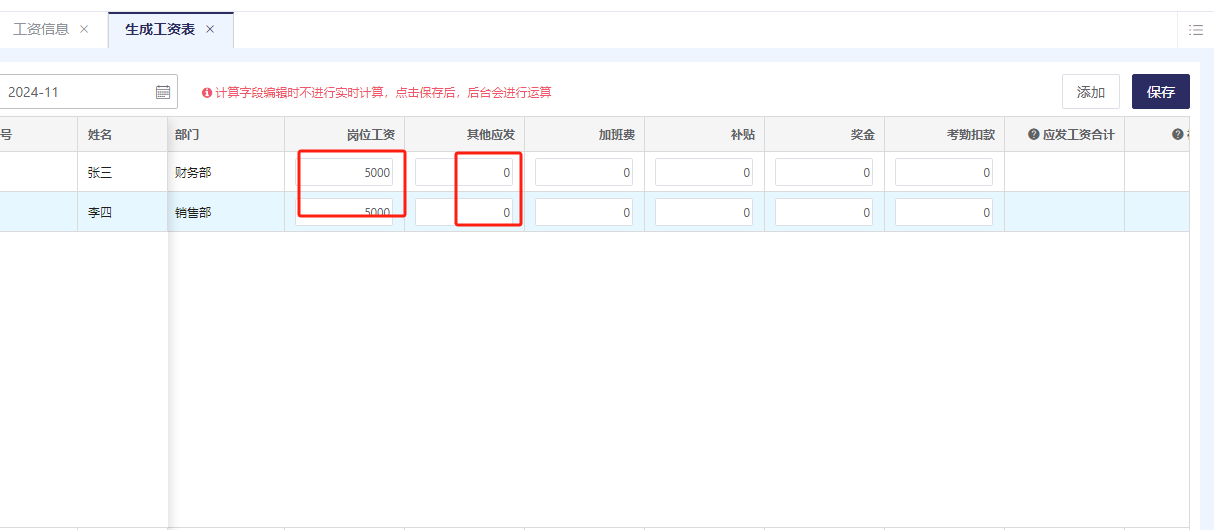
Task: Click the 保存 button
Action: [x=1161, y=92]
